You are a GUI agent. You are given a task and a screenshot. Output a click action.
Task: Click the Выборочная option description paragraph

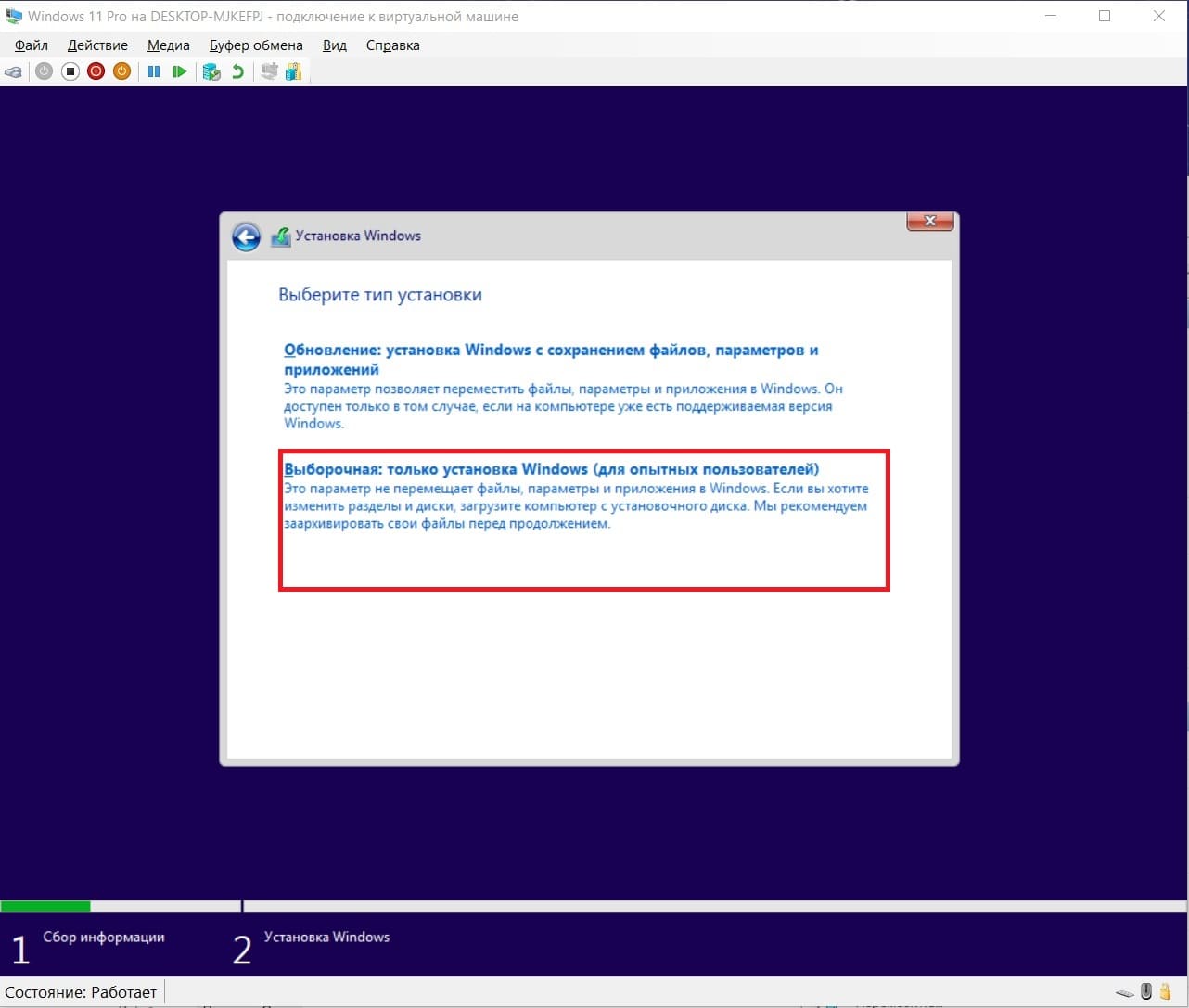576,505
